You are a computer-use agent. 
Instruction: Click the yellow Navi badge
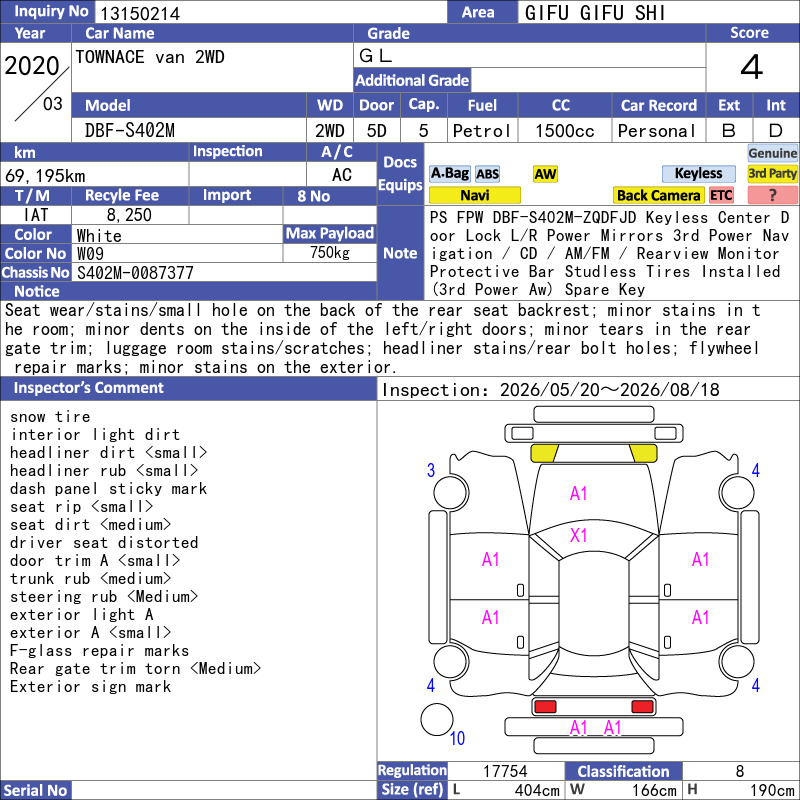[475, 195]
